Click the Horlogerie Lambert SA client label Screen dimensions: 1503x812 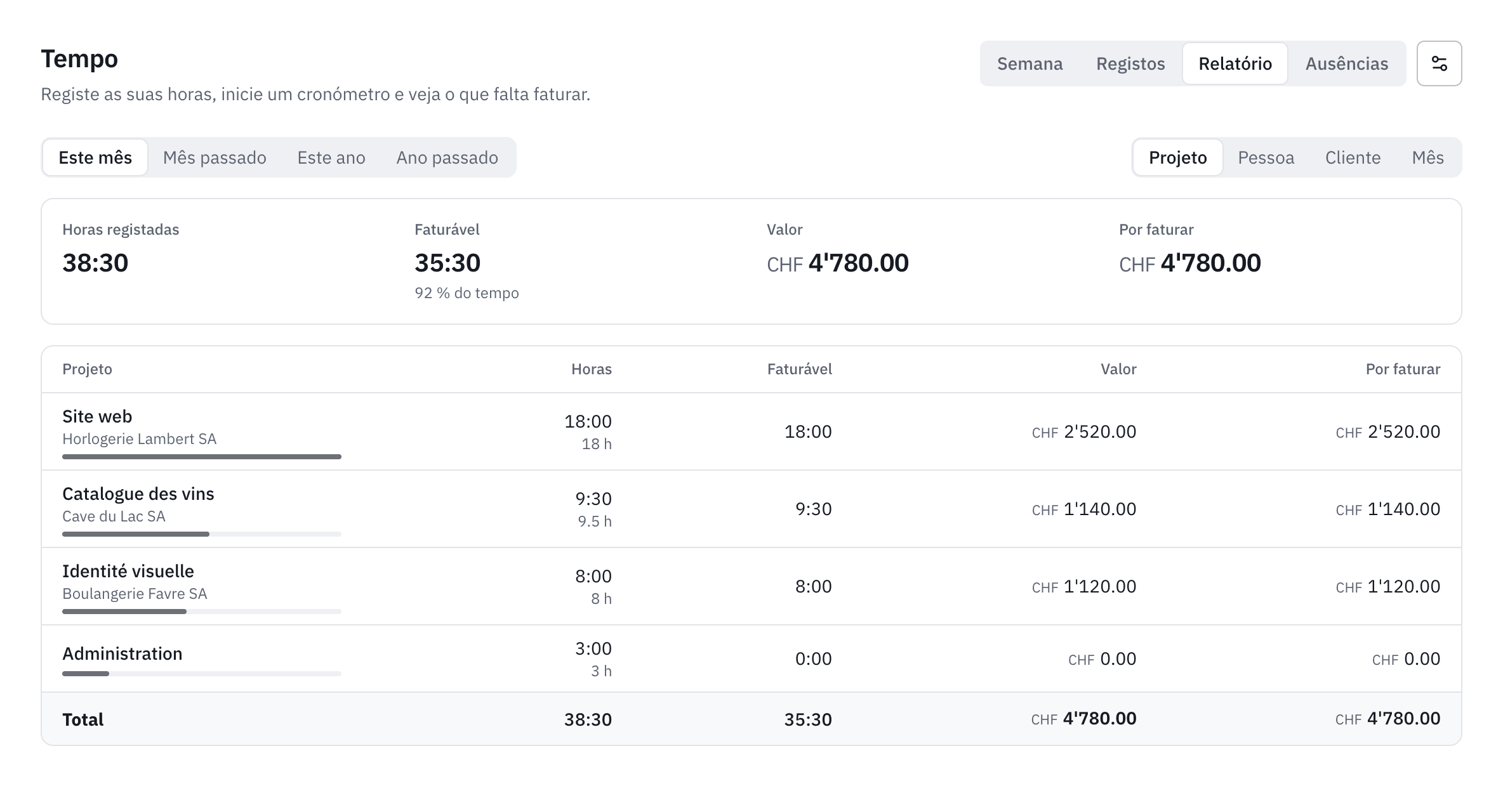click(x=140, y=439)
